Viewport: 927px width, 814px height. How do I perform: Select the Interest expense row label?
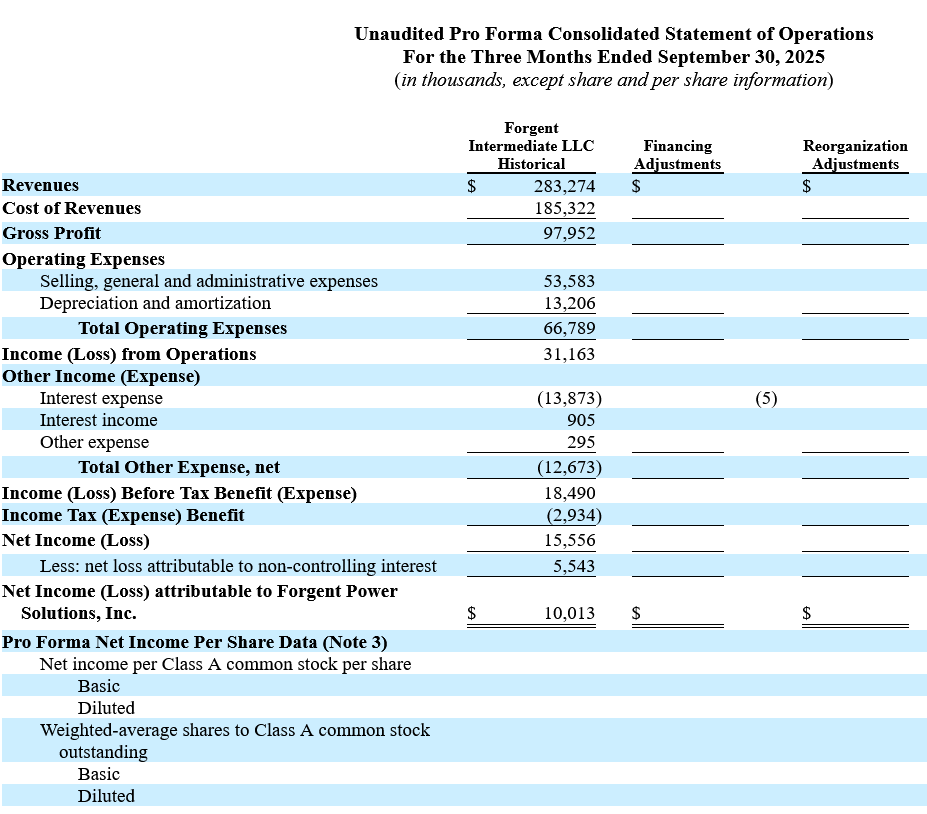(101, 398)
